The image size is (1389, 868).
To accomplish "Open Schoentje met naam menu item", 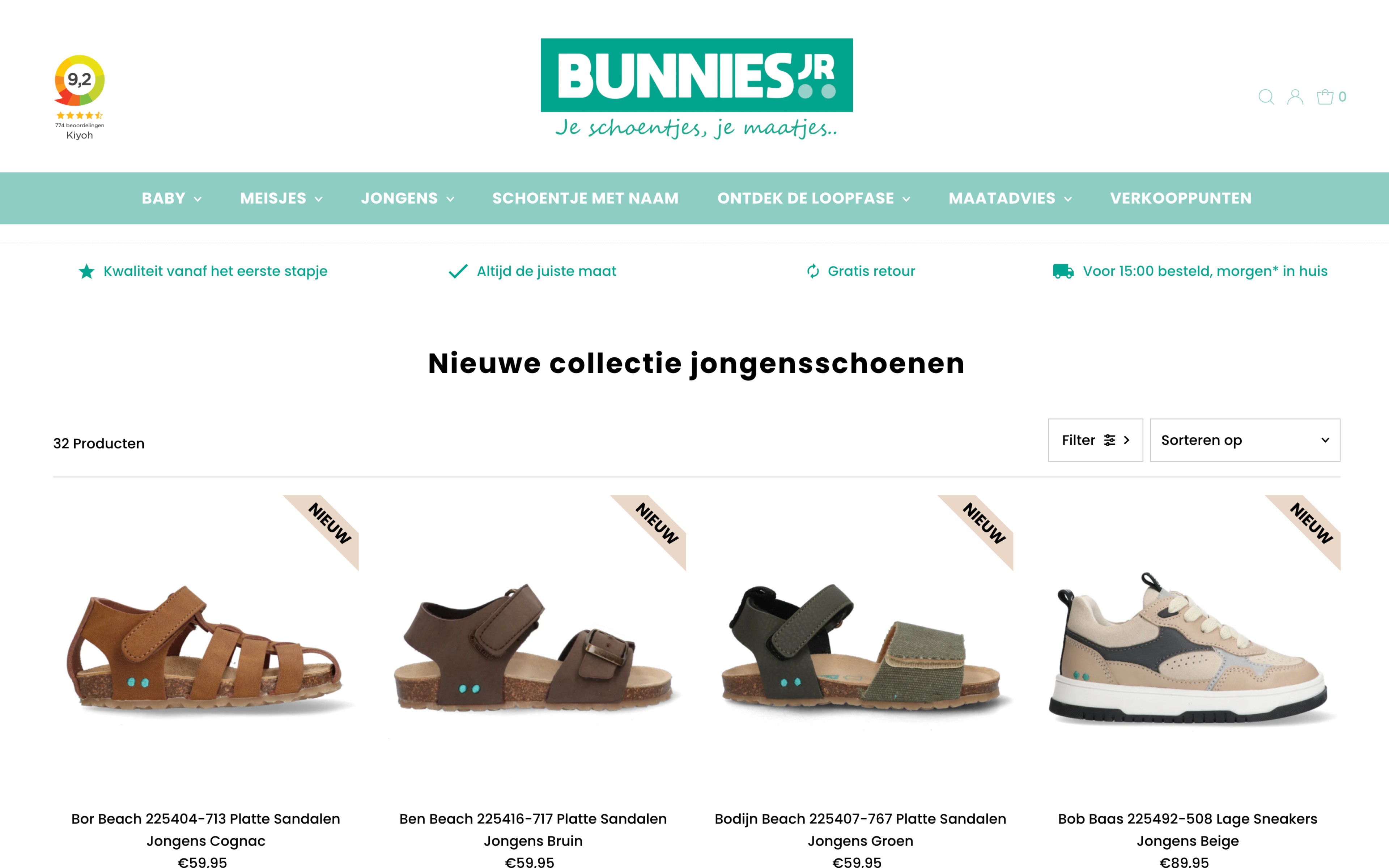I will point(586,198).
